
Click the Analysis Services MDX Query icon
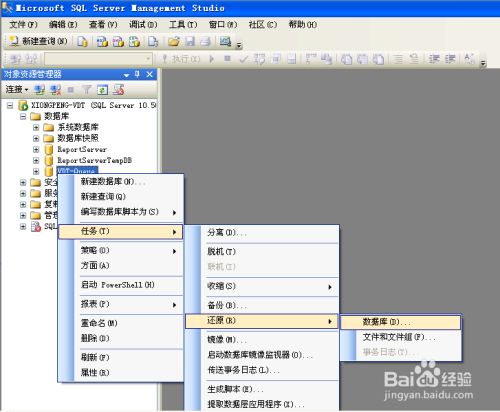(102, 41)
